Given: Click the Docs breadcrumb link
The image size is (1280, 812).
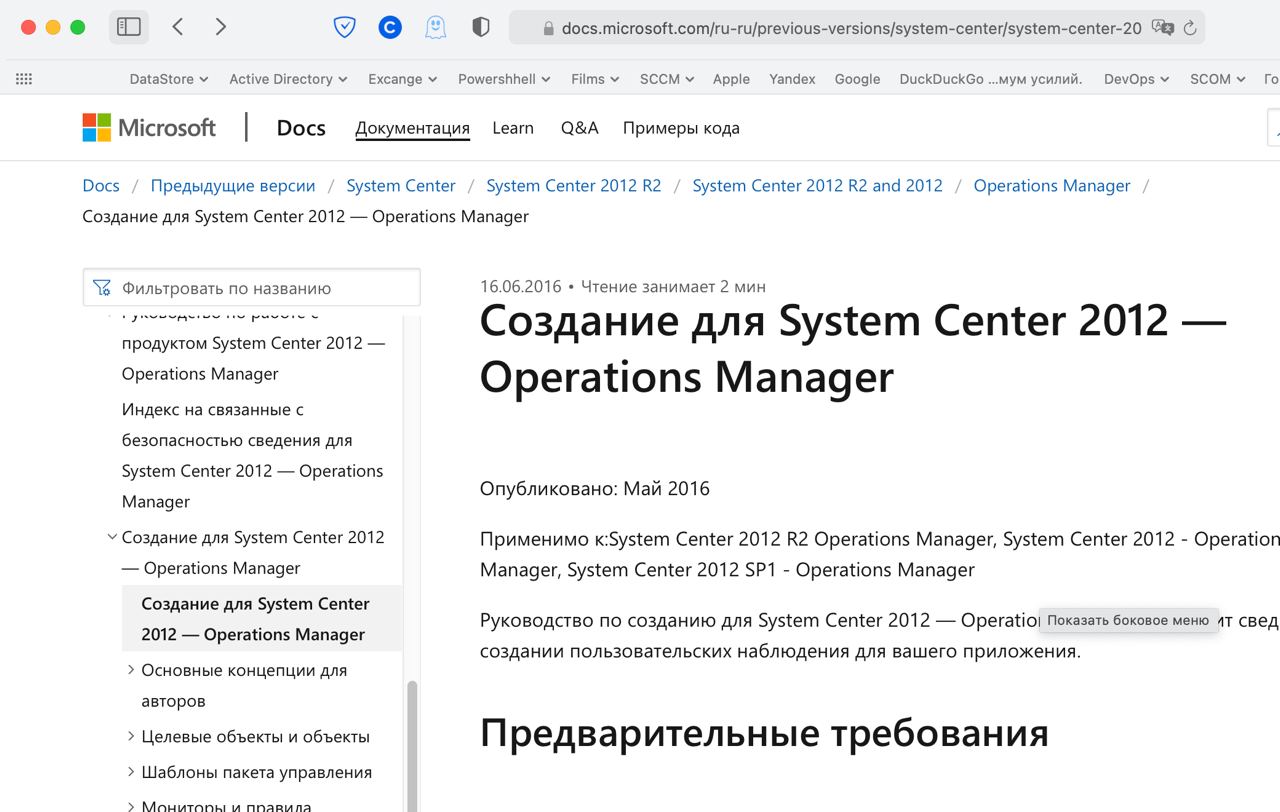Looking at the screenshot, I should click(x=101, y=185).
